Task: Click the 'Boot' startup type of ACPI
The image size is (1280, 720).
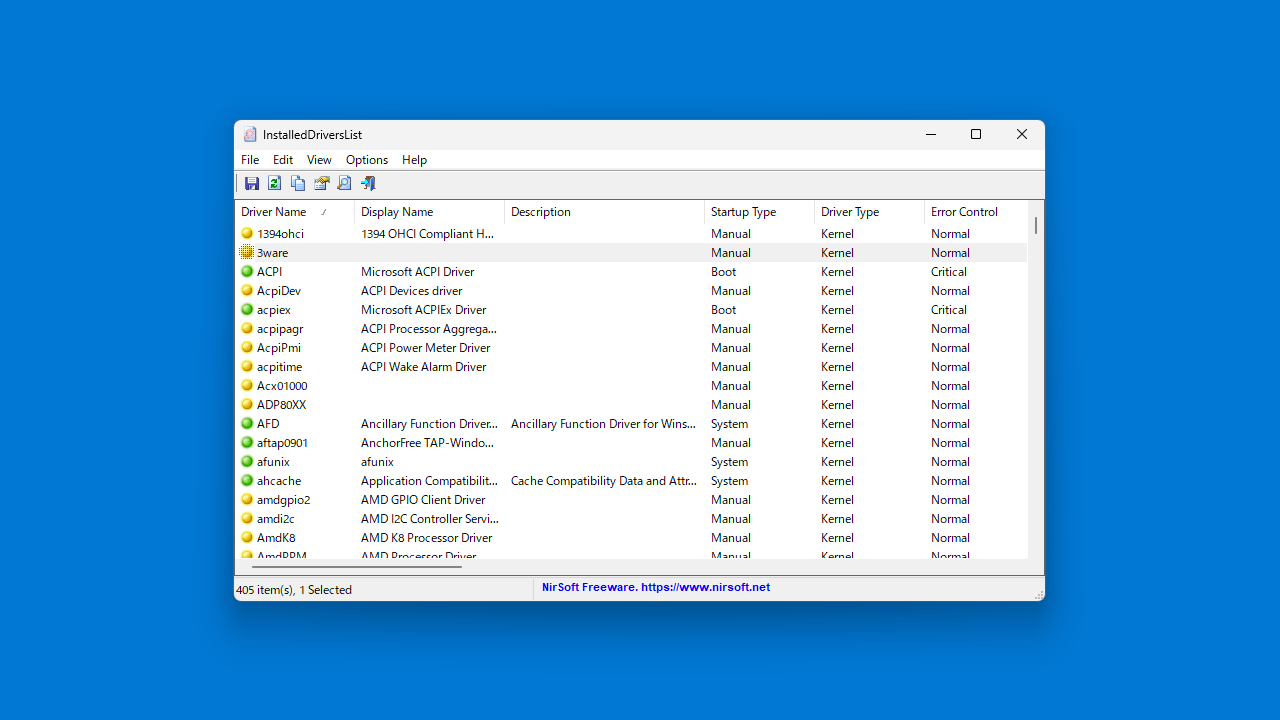Action: pos(723,271)
